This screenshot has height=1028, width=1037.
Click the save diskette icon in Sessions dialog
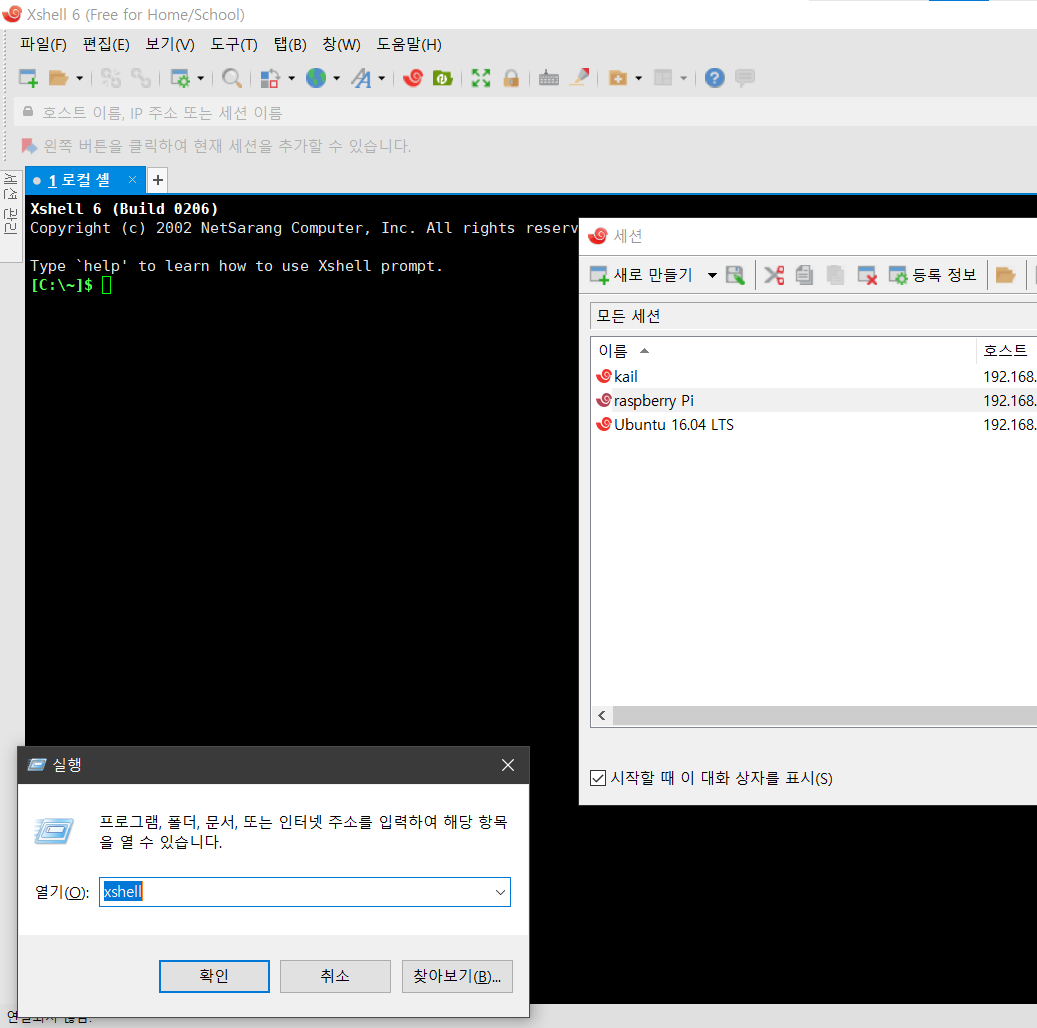click(x=735, y=275)
